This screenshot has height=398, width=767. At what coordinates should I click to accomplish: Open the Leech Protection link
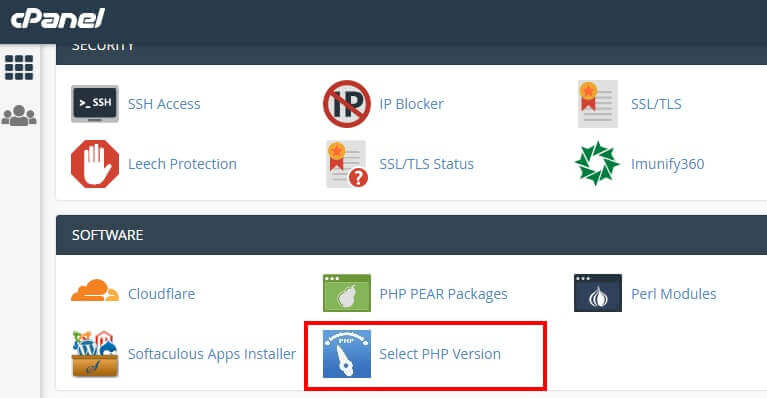point(182,164)
